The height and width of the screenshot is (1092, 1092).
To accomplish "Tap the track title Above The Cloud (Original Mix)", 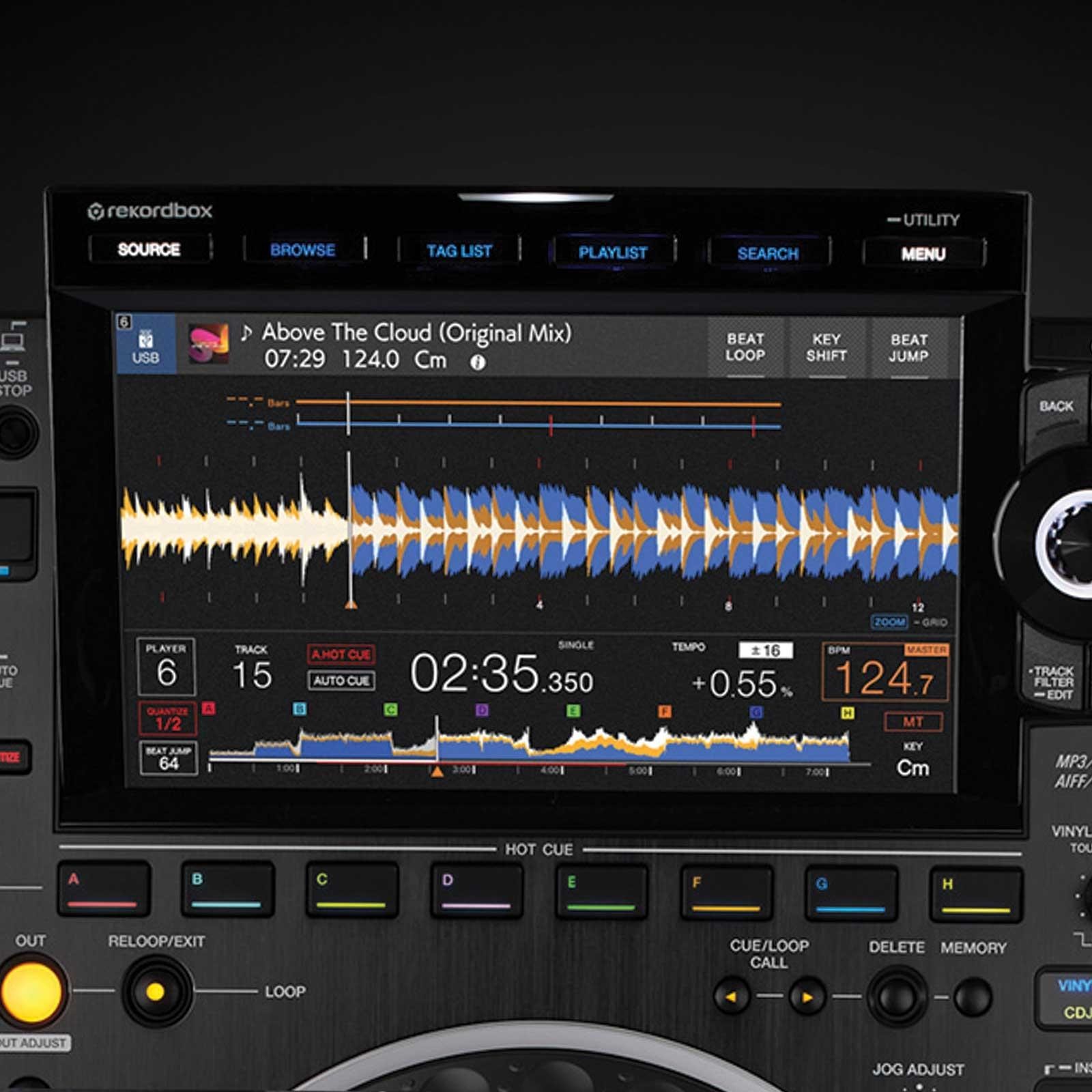I will tap(416, 333).
